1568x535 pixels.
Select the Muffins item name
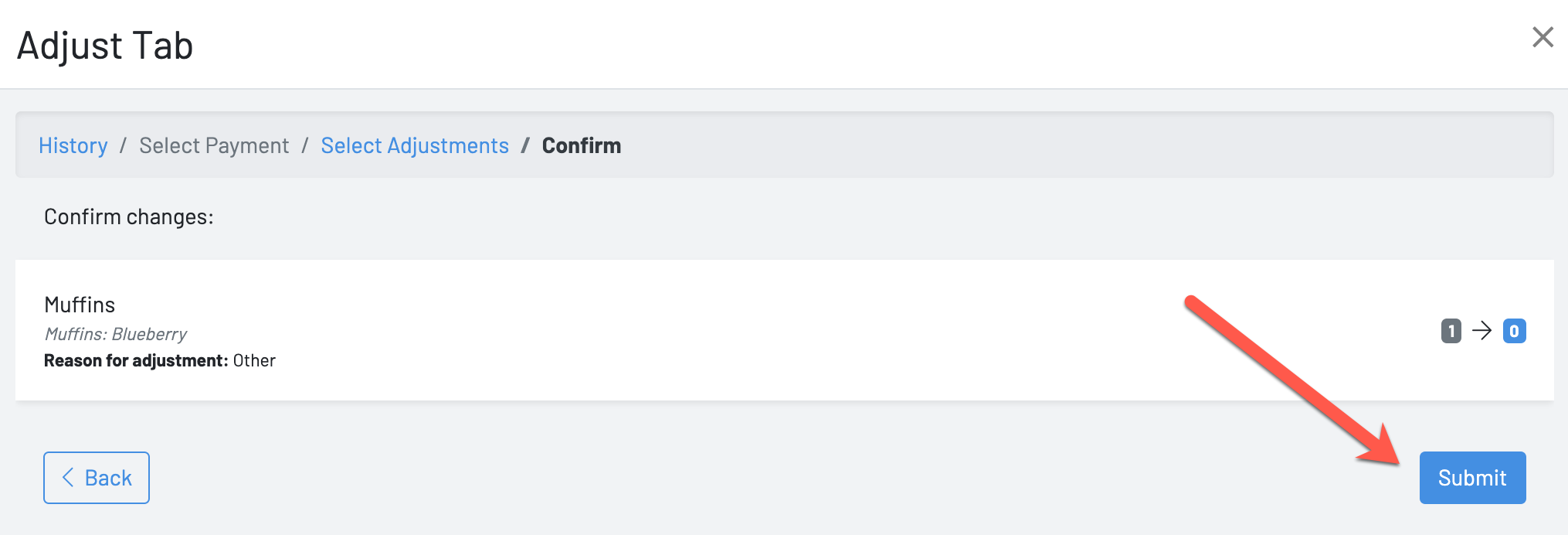(80, 305)
